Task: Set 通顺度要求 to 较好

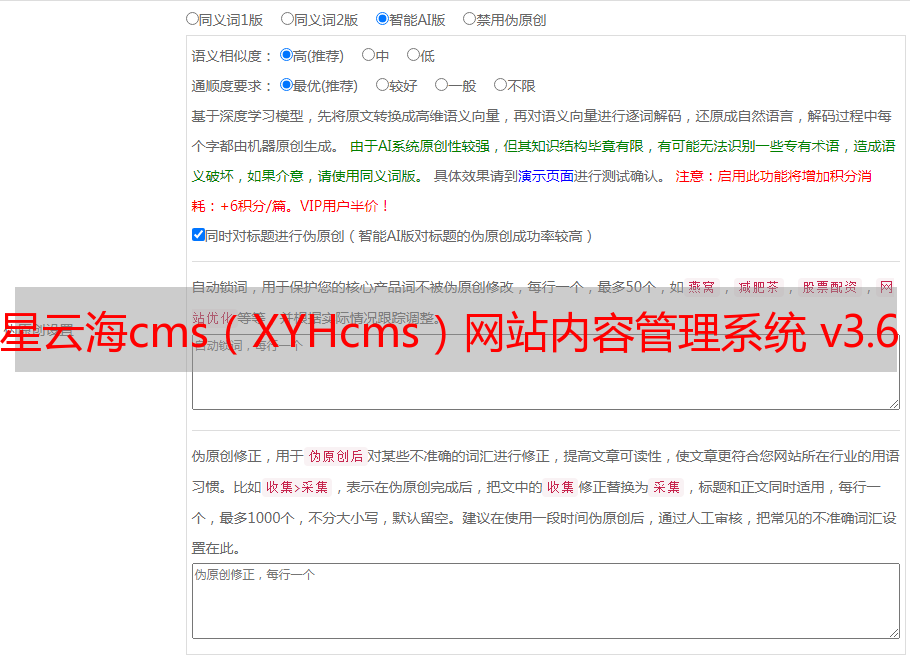Action: (x=382, y=85)
